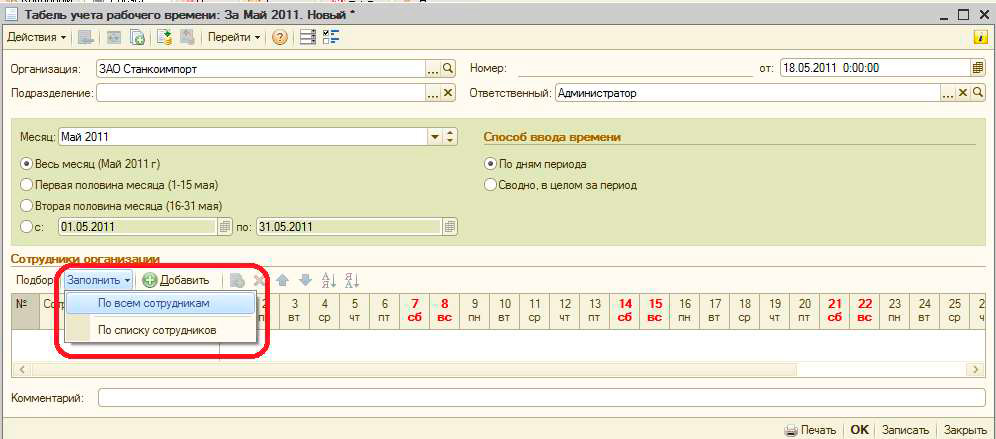Image resolution: width=996 pixels, height=439 pixels.
Task: Click the OK button
Action: [859, 430]
